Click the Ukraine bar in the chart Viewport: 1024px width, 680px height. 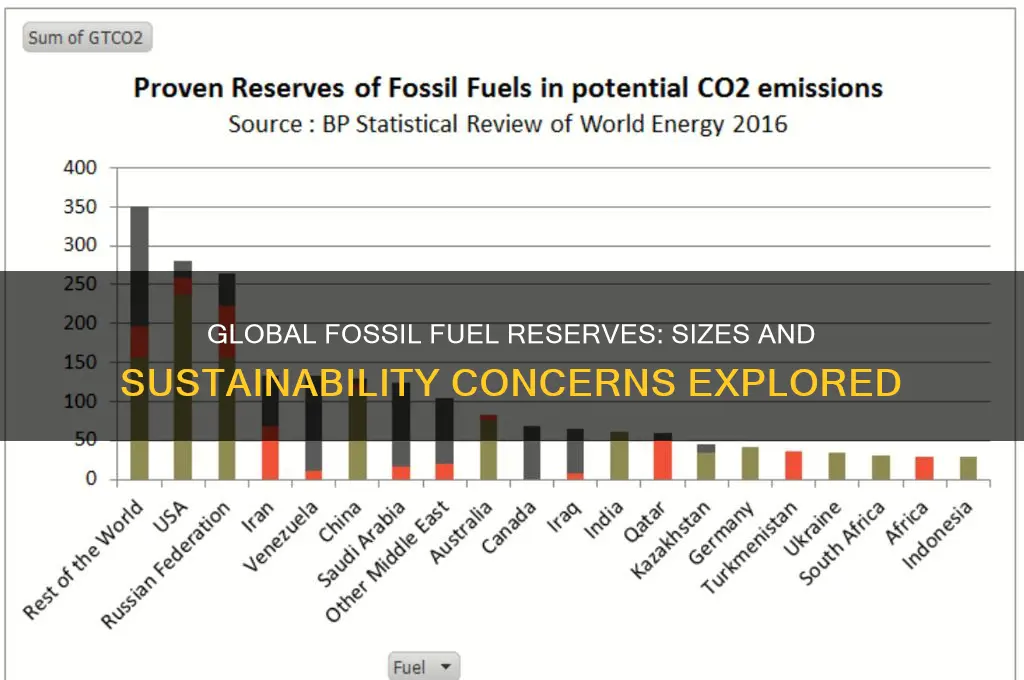(x=837, y=466)
